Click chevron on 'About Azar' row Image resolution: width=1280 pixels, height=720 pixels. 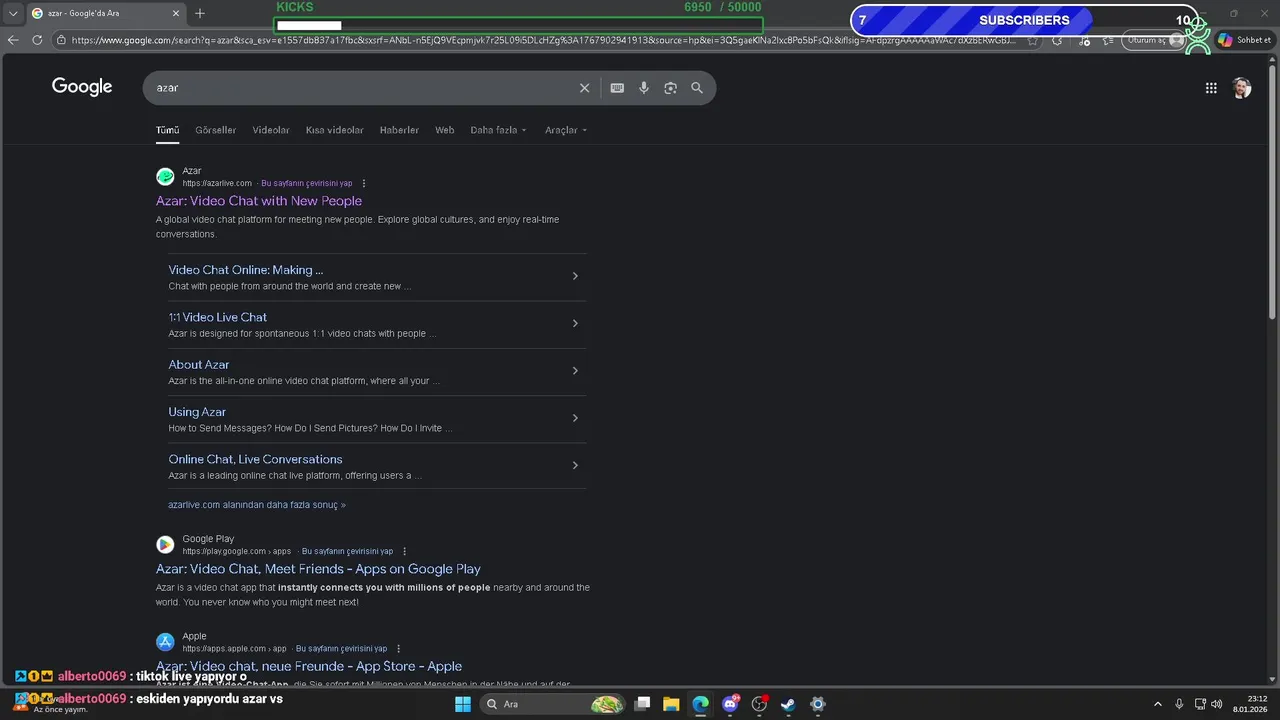575,371
